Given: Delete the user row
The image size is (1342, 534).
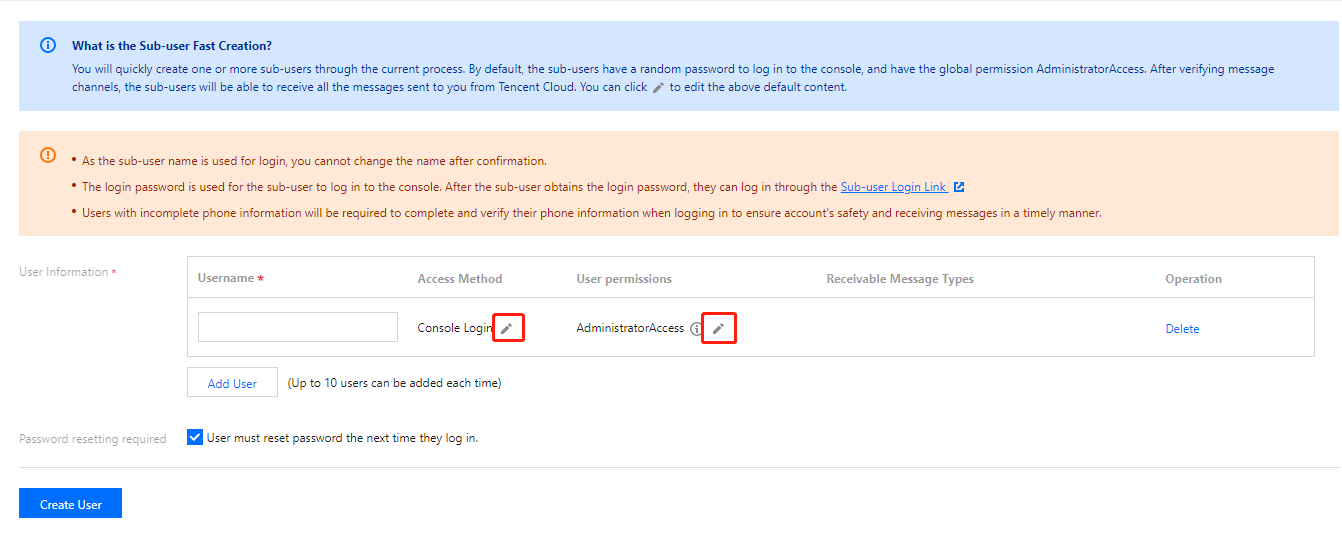Looking at the screenshot, I should [x=1182, y=329].
